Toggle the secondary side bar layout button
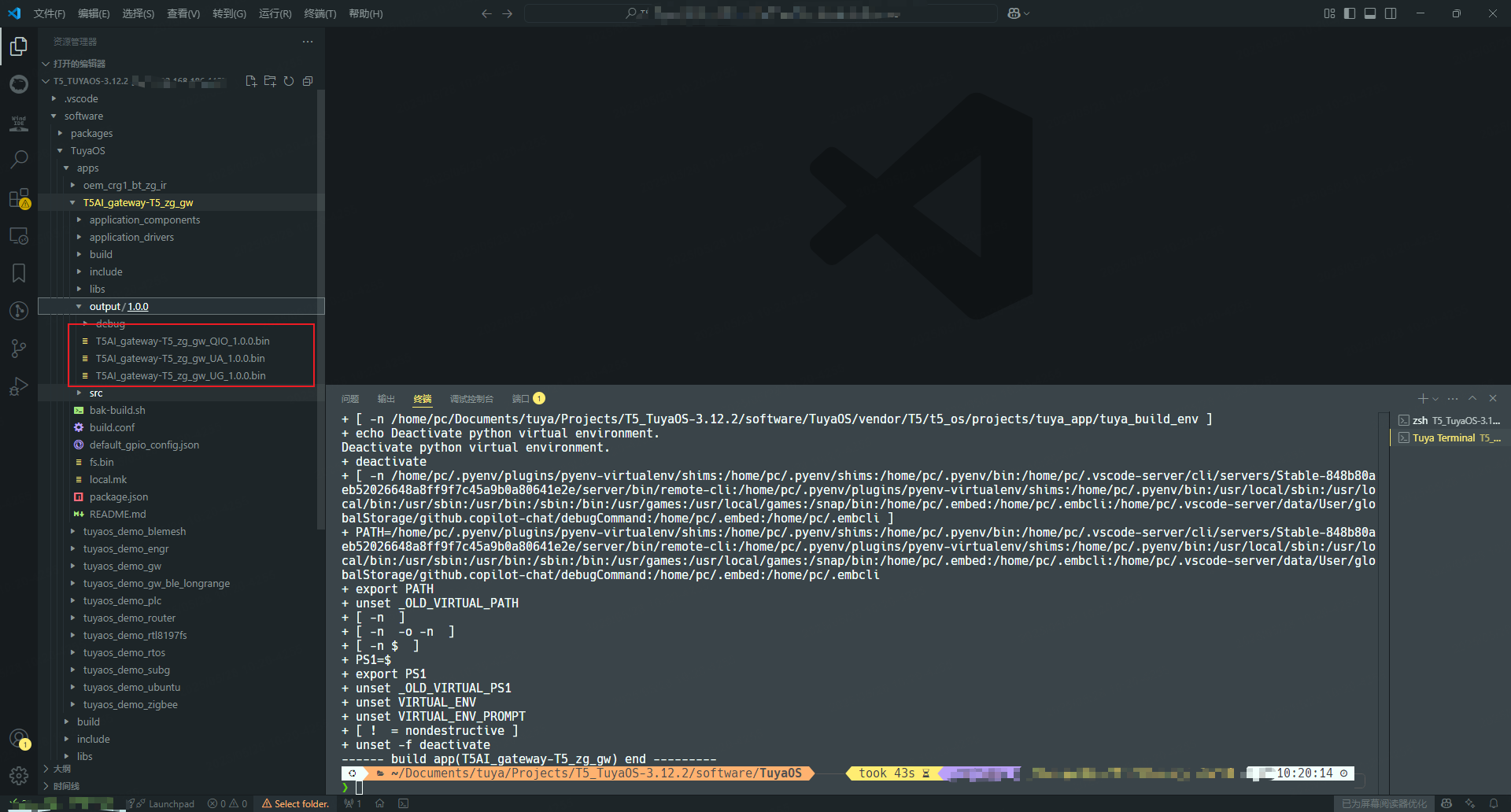 click(1391, 13)
